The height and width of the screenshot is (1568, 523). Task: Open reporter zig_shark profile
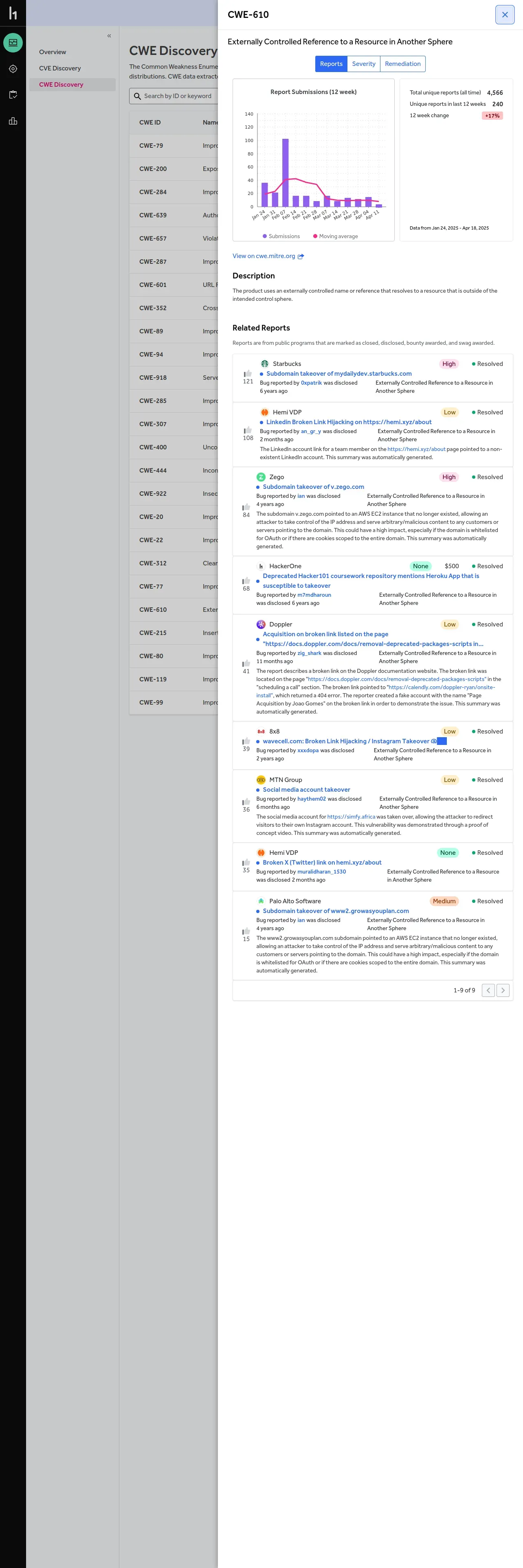[309, 653]
